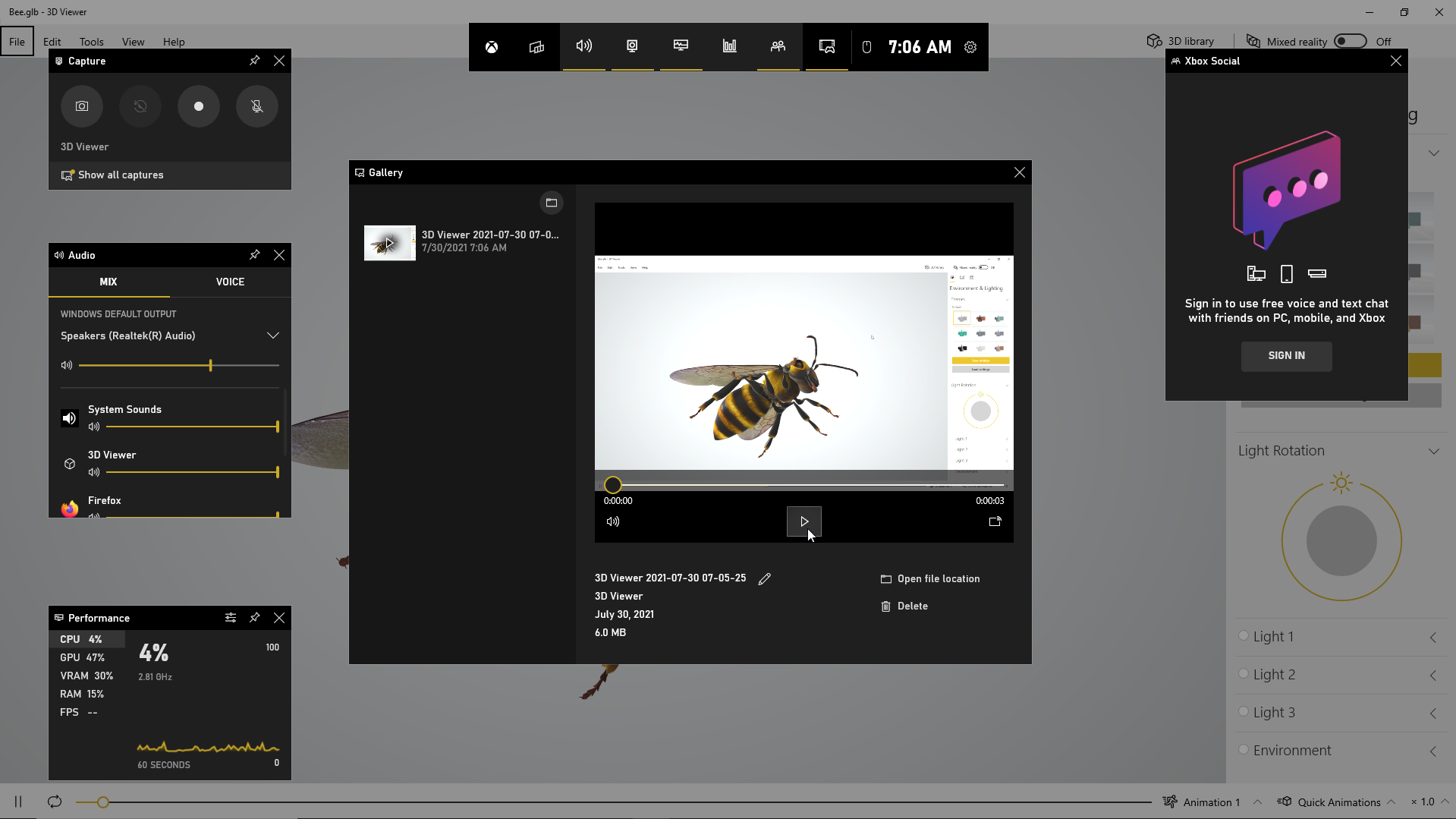Start recording with the record button
This screenshot has height=819, width=1456.
tap(199, 106)
